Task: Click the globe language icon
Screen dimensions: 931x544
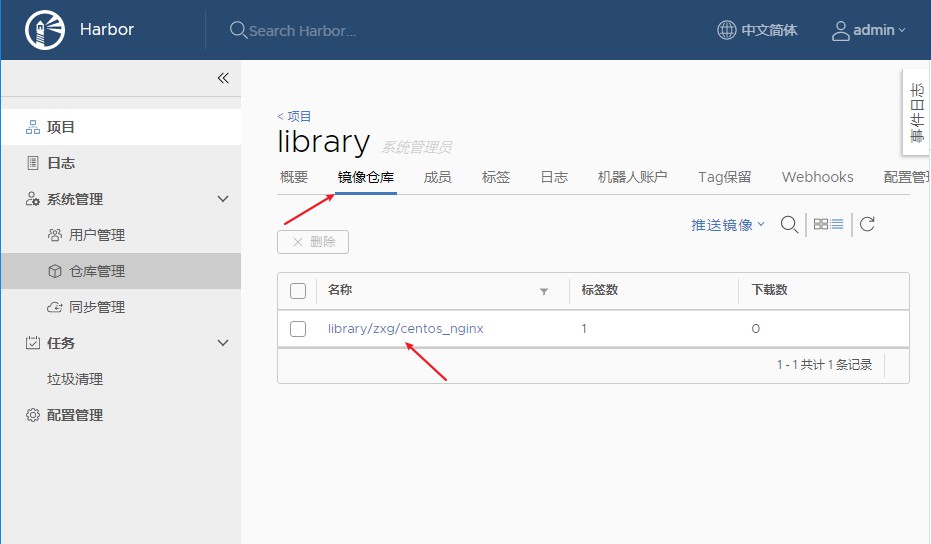Action: click(726, 30)
